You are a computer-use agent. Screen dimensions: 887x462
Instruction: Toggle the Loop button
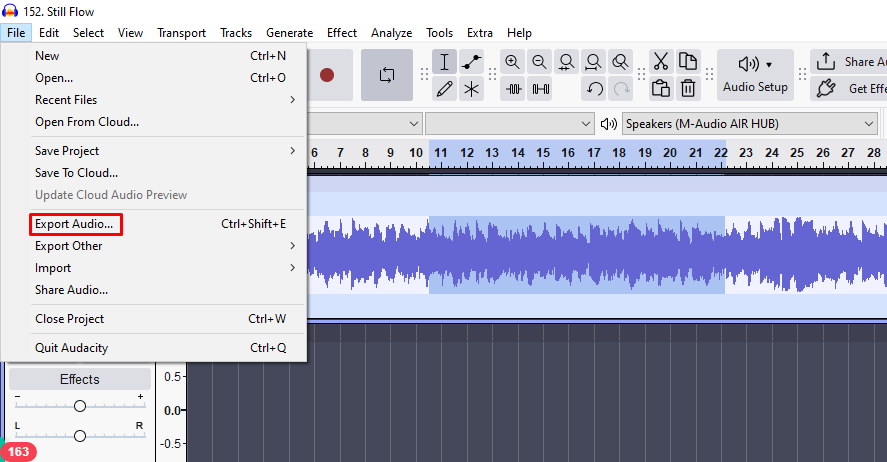[387, 75]
